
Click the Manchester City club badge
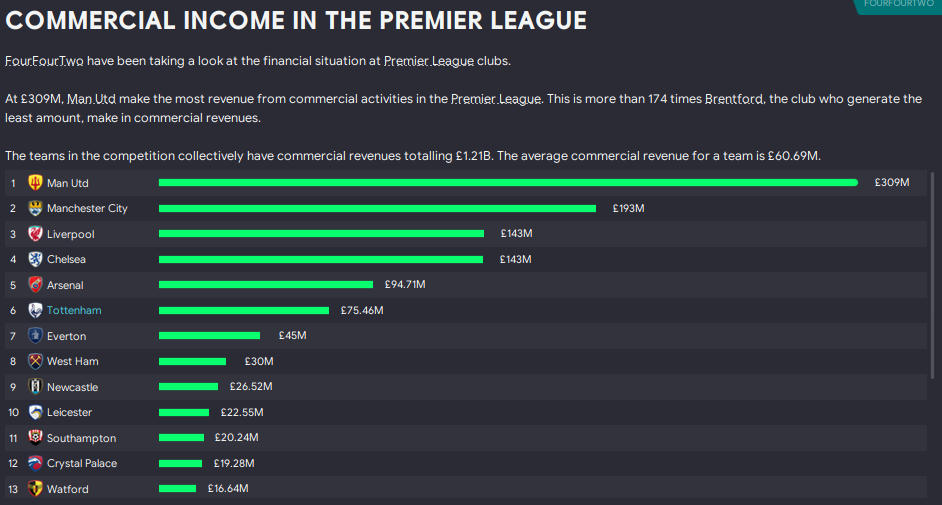point(36,209)
